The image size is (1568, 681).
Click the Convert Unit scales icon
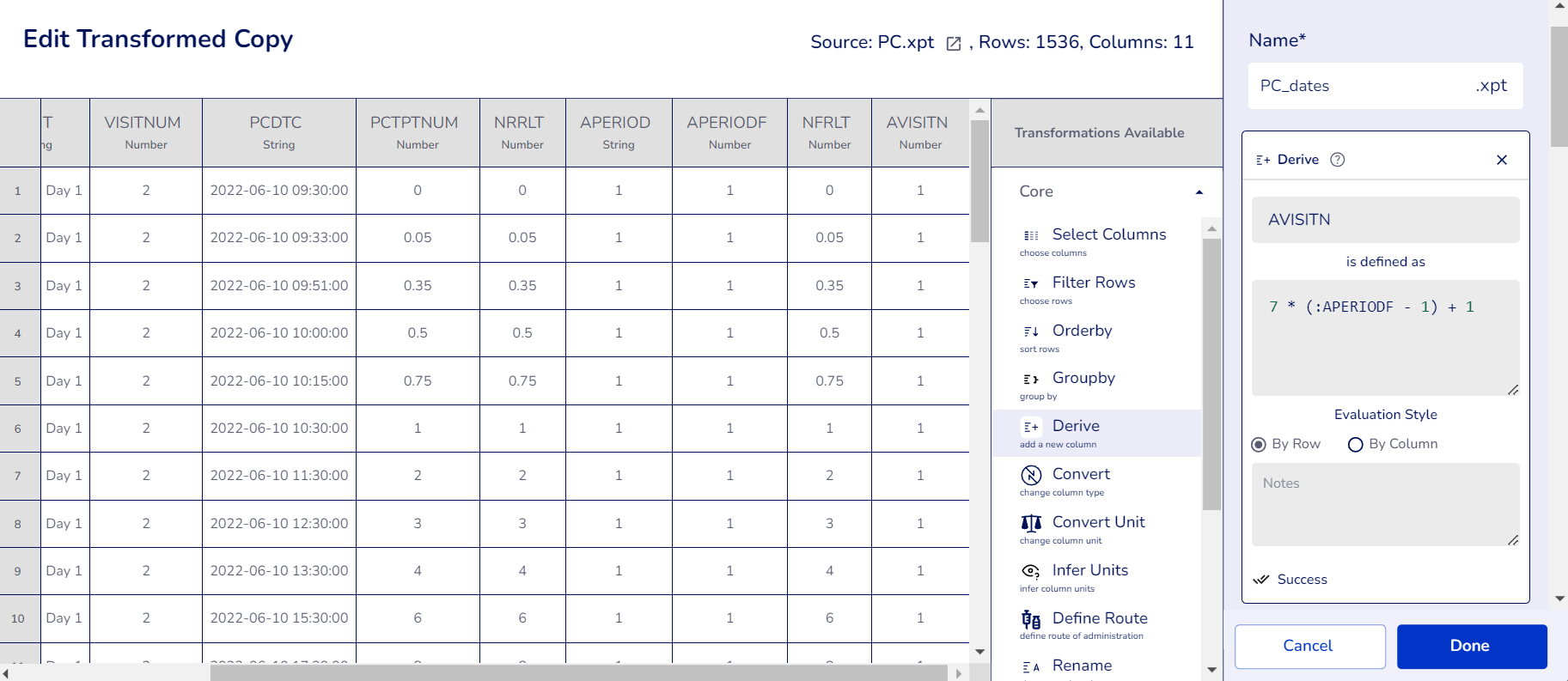click(1031, 523)
